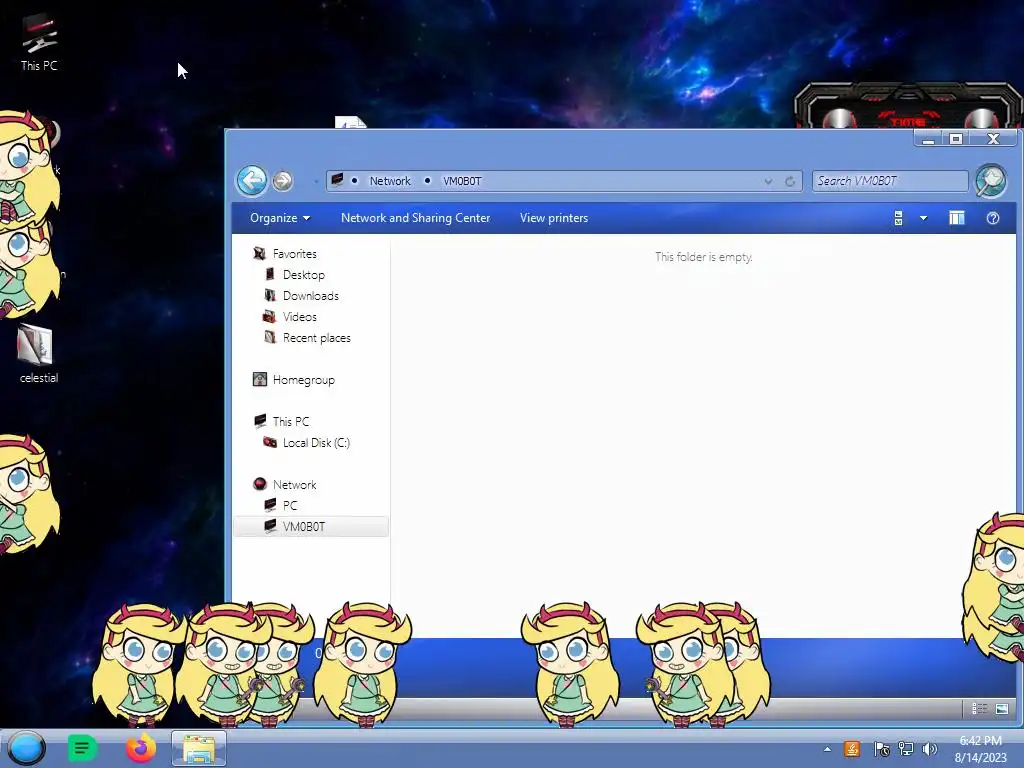
Task: Open File Explorer taskbar button
Action: [x=199, y=748]
